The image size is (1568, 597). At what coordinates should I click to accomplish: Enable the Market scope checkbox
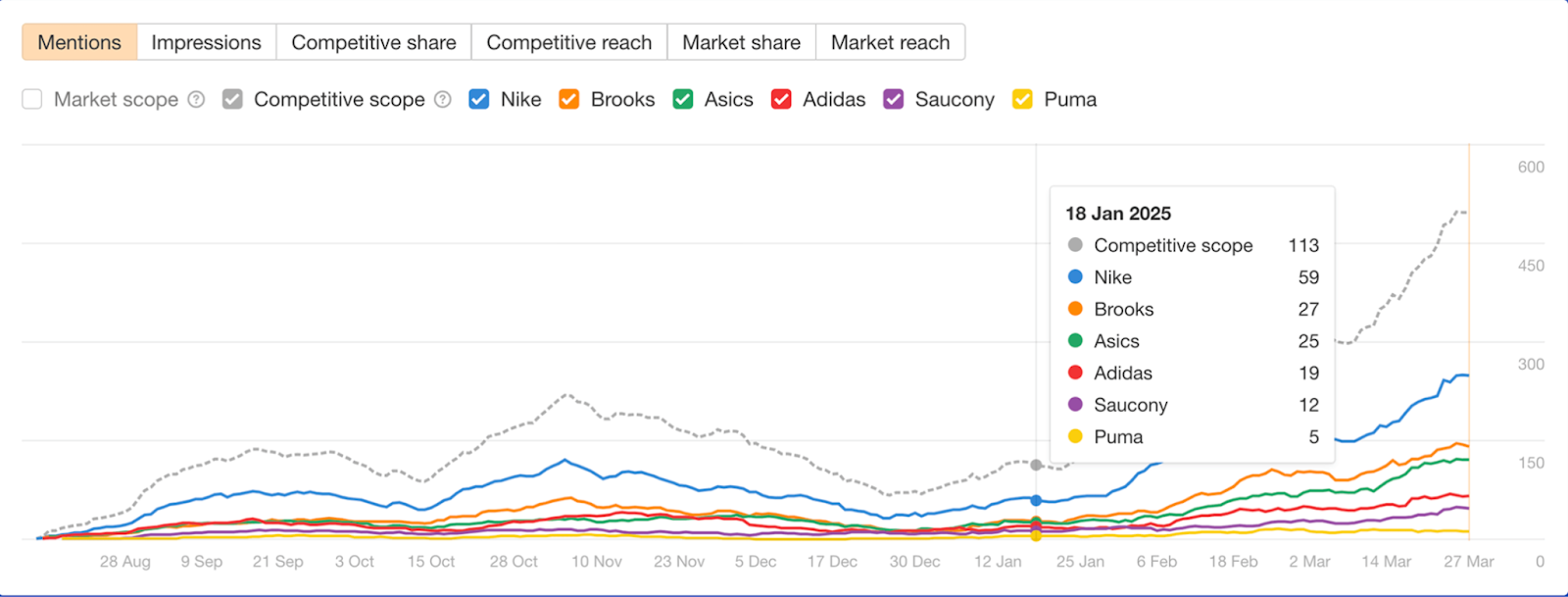point(32,99)
